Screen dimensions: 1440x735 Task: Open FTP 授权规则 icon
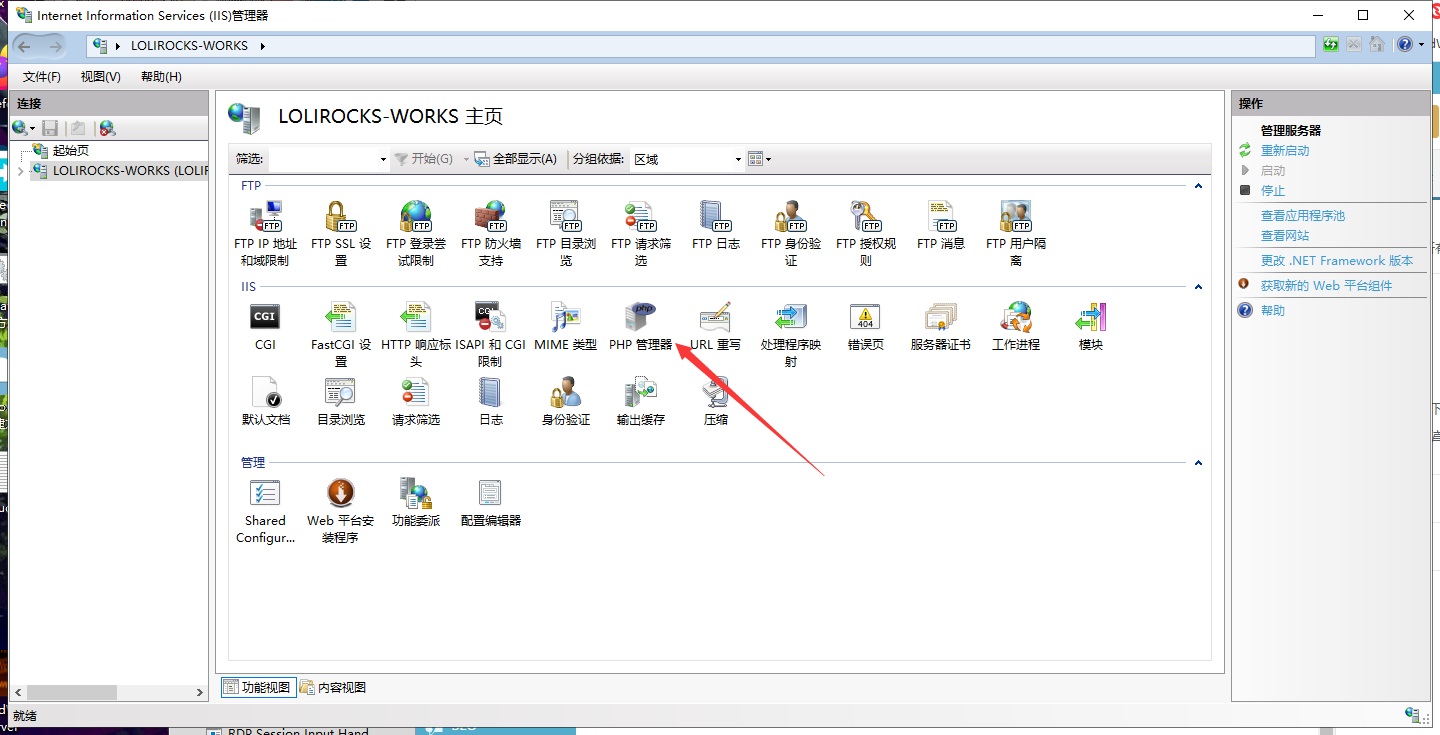click(866, 232)
